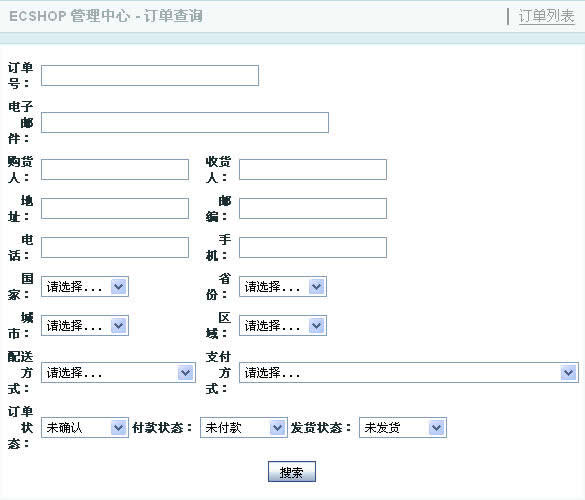Open the 省份 dropdown
The width and height of the screenshot is (585, 500).
pos(283,287)
